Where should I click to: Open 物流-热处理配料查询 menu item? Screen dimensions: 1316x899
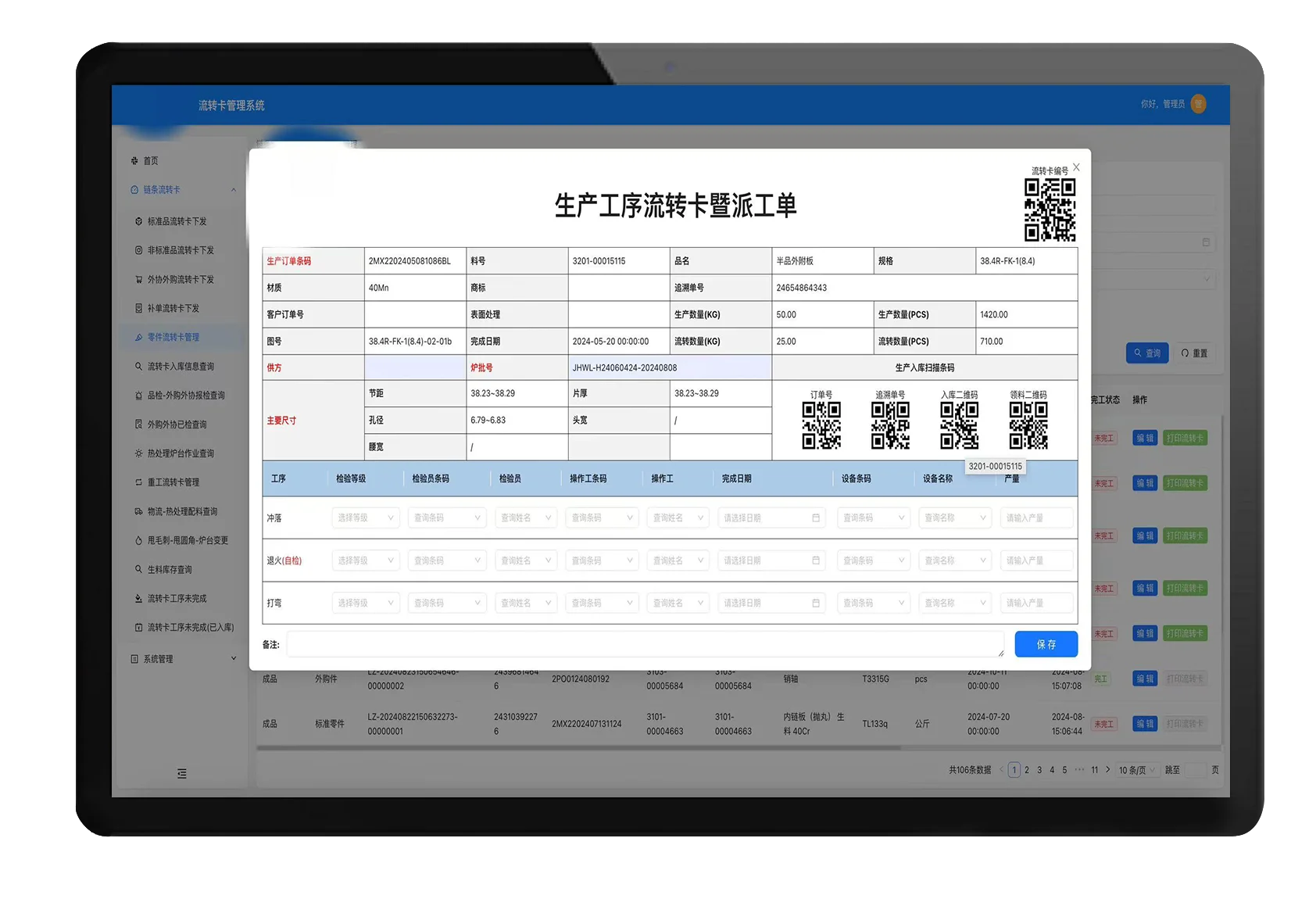[x=182, y=511]
